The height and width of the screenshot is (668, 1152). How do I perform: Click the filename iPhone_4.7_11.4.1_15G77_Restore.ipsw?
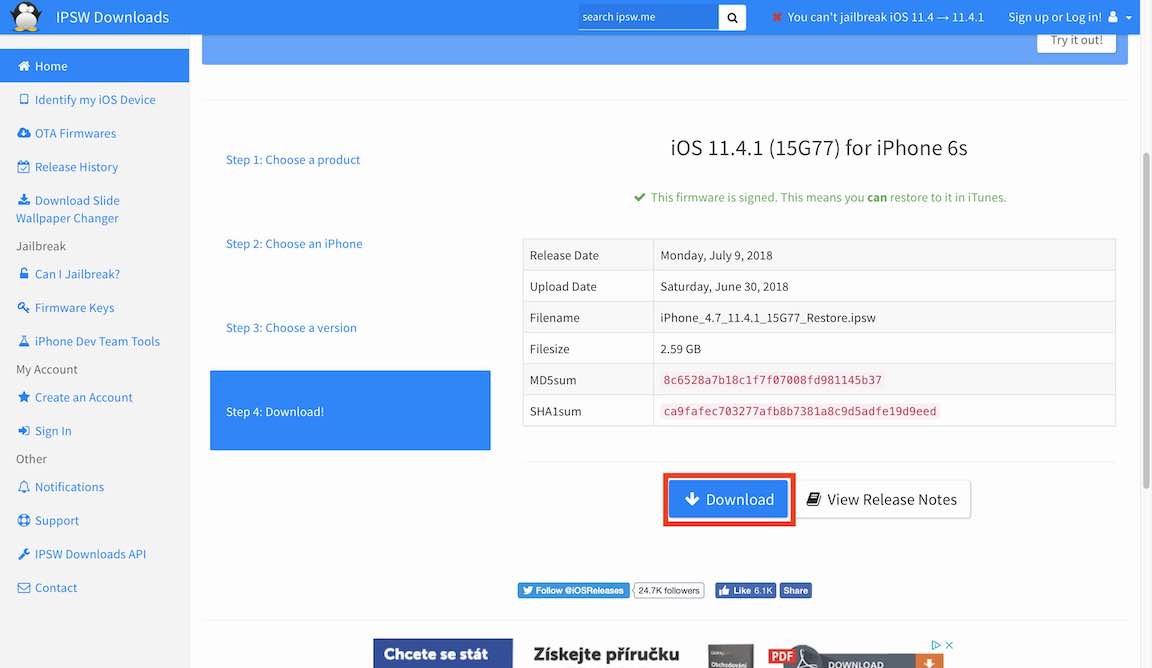click(768, 317)
